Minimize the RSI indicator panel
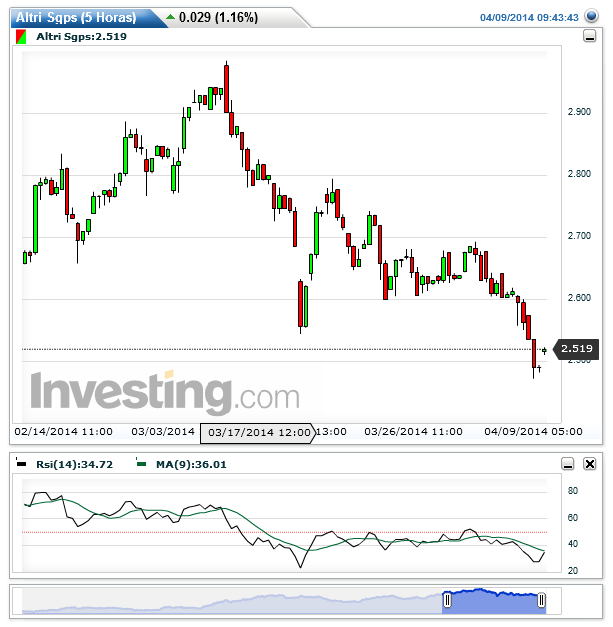 pyautogui.click(x=567, y=464)
